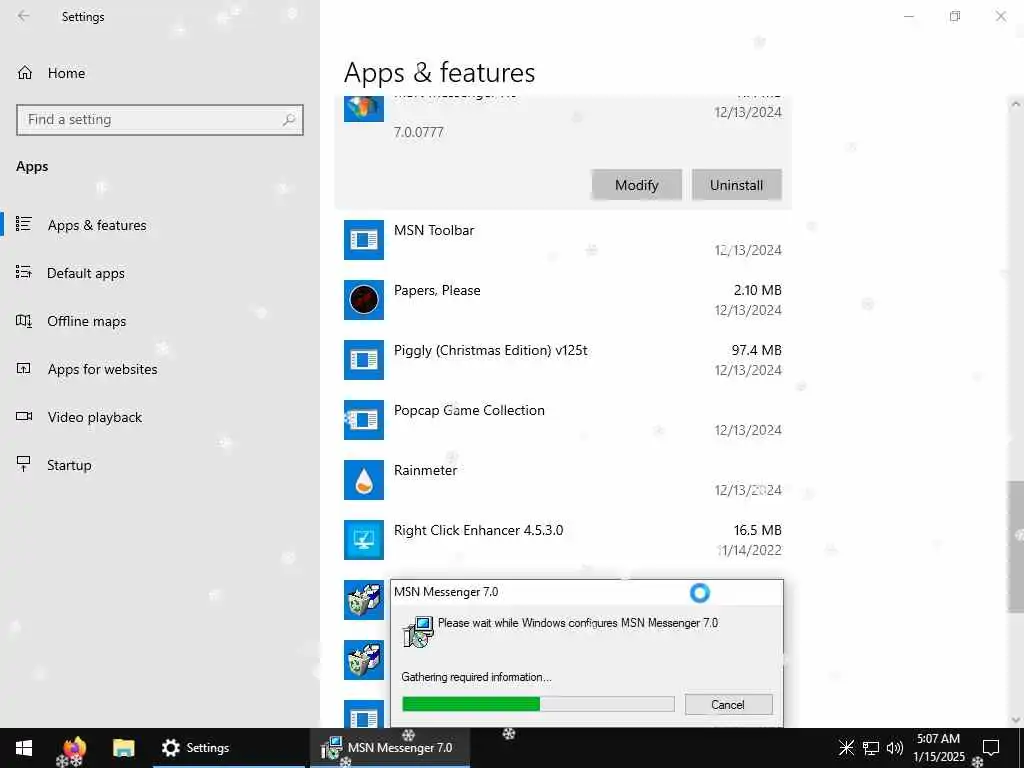Screen dimensions: 1024x768
Task: Switch to MSN Messenger 7.0 taskbar button
Action: pyautogui.click(x=390, y=748)
